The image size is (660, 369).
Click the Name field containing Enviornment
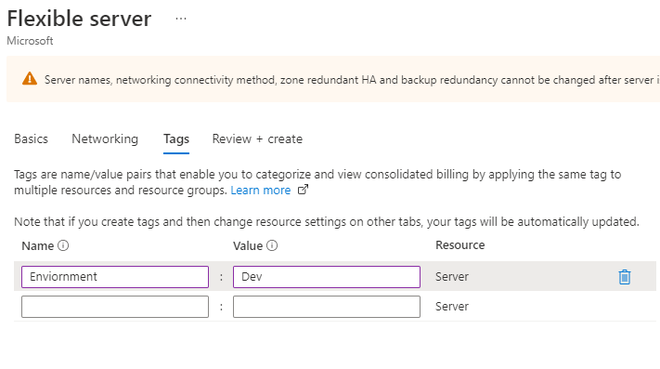click(115, 277)
